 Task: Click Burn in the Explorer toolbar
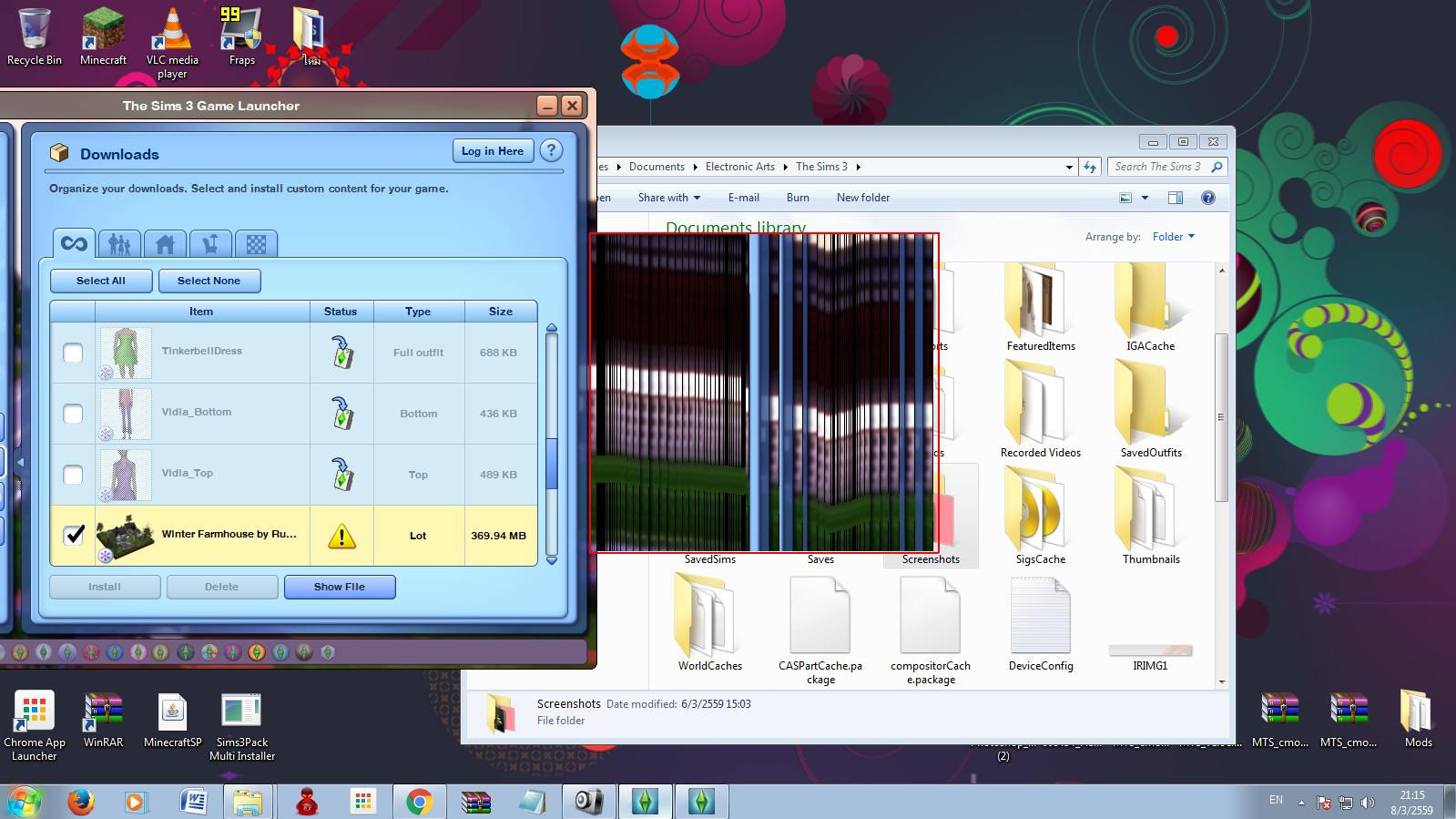coord(798,198)
